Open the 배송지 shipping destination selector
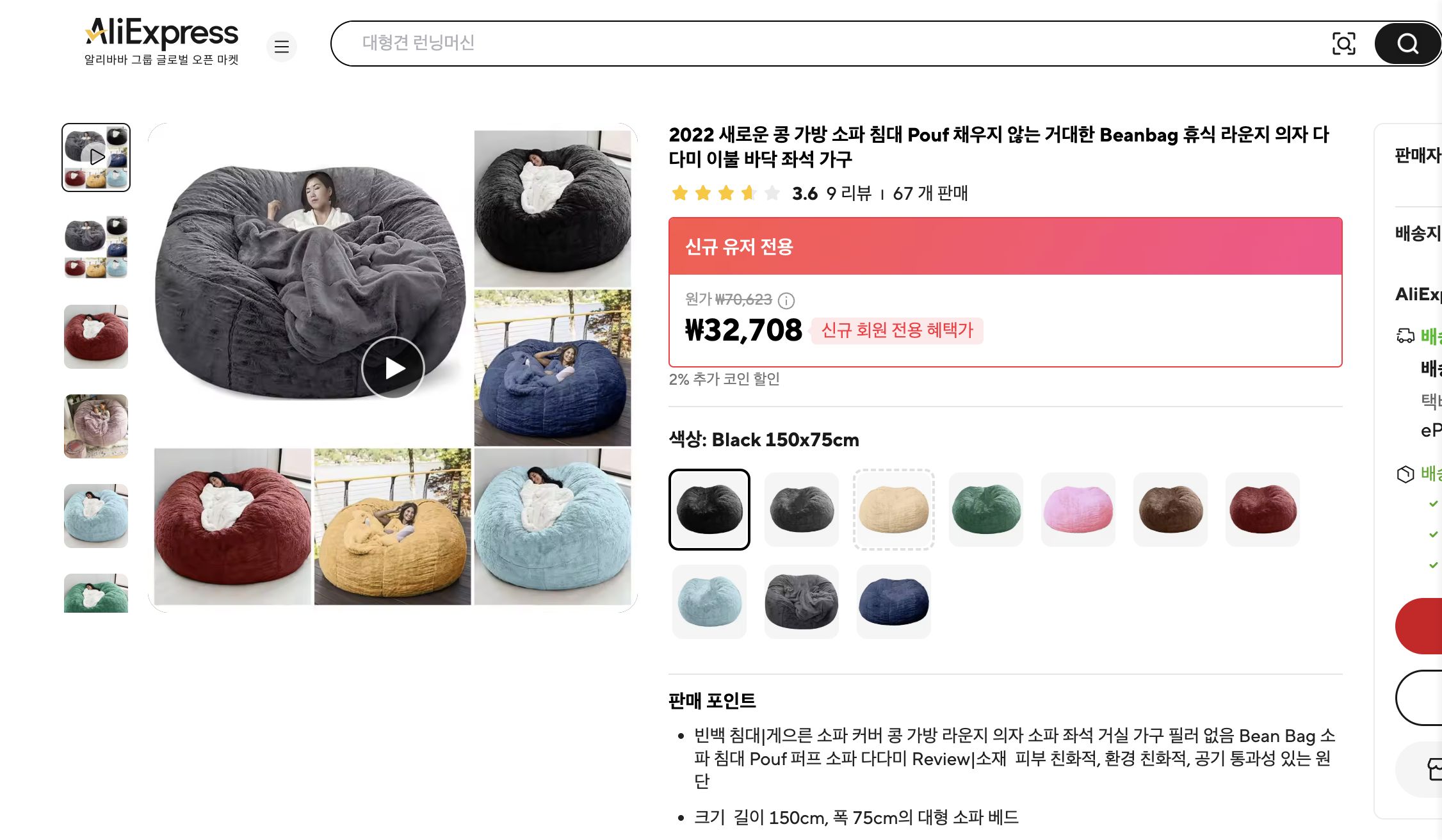The image size is (1442, 840). 1417,233
